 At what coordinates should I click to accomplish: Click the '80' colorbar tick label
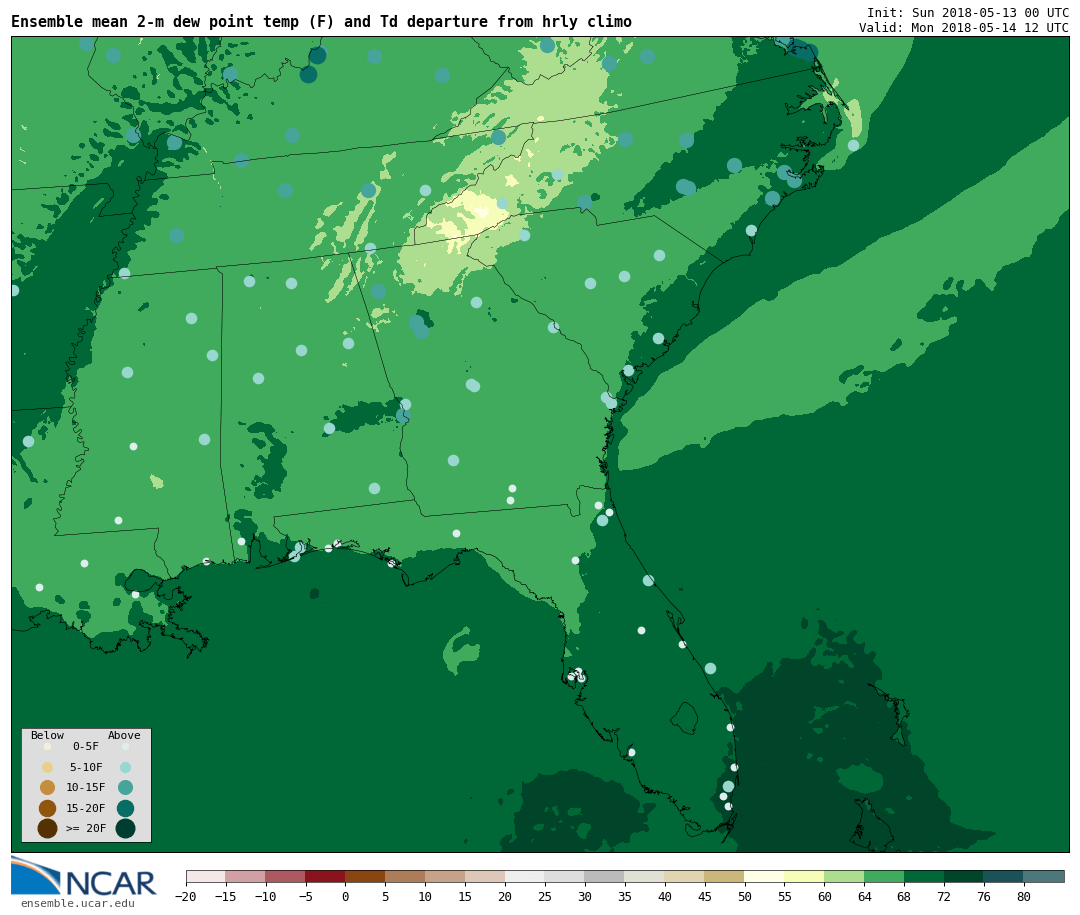tap(1024, 896)
